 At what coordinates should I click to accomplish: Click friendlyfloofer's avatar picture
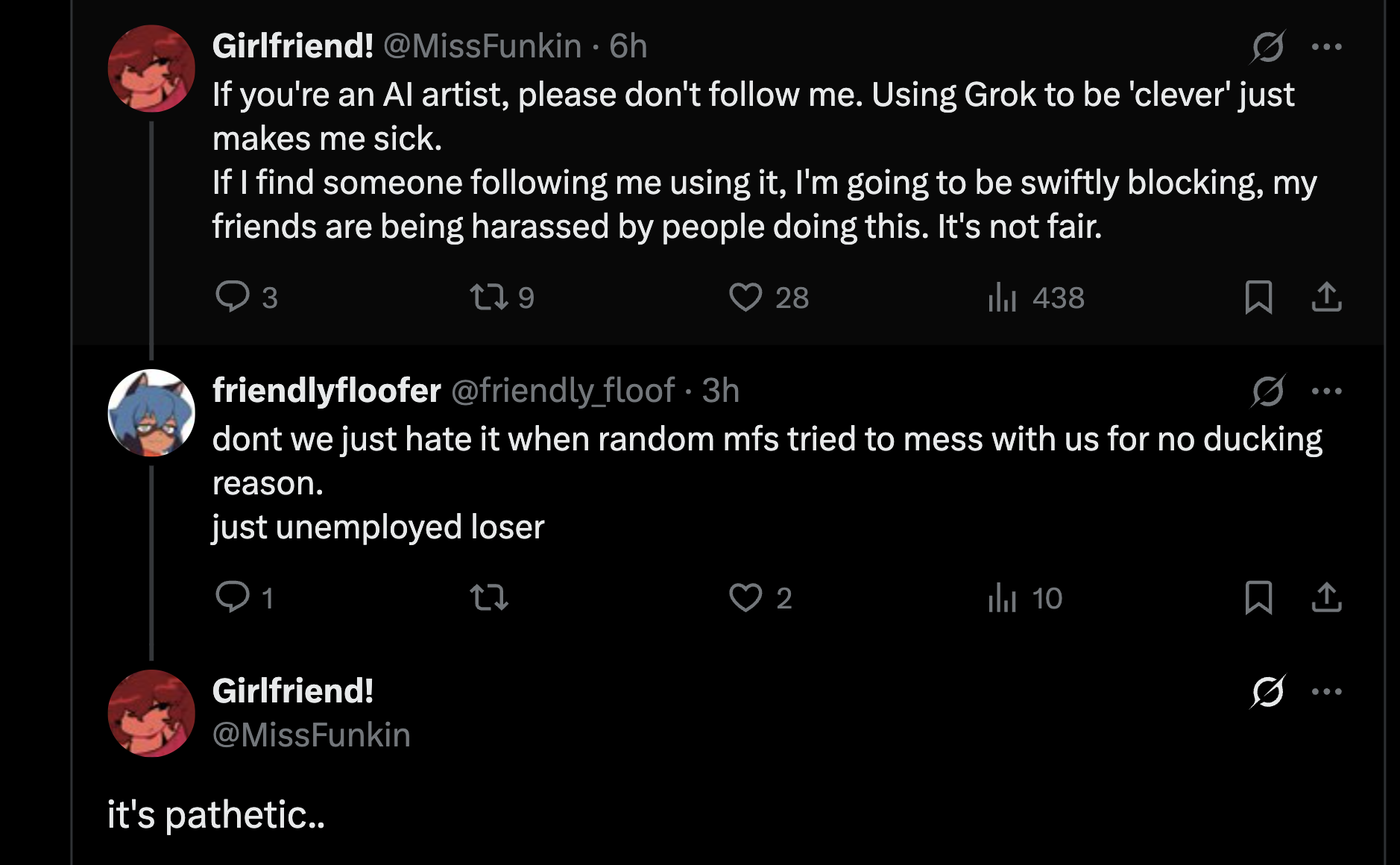pyautogui.click(x=151, y=412)
